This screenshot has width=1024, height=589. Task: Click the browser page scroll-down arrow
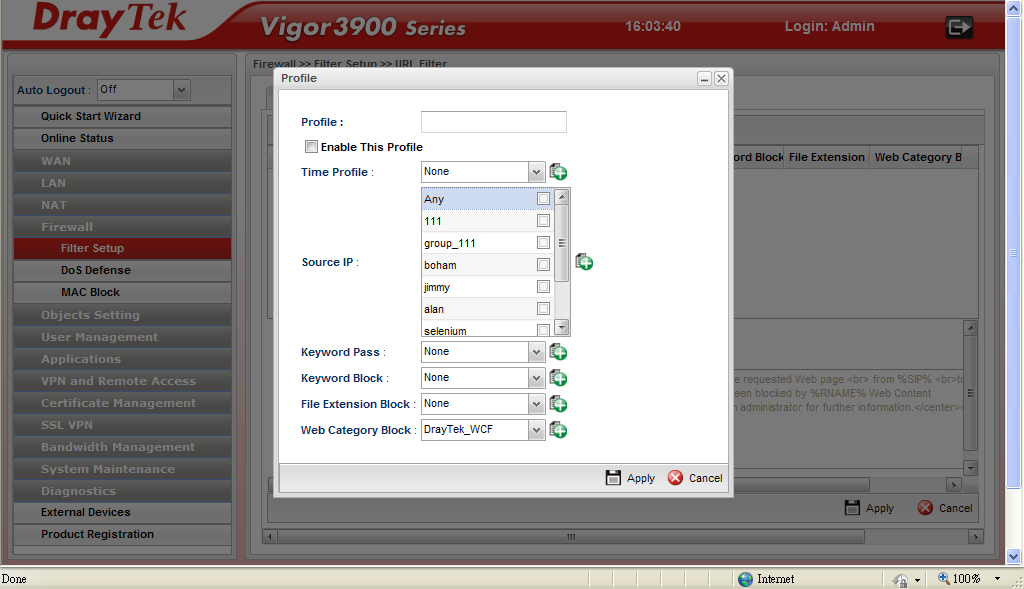1014,556
